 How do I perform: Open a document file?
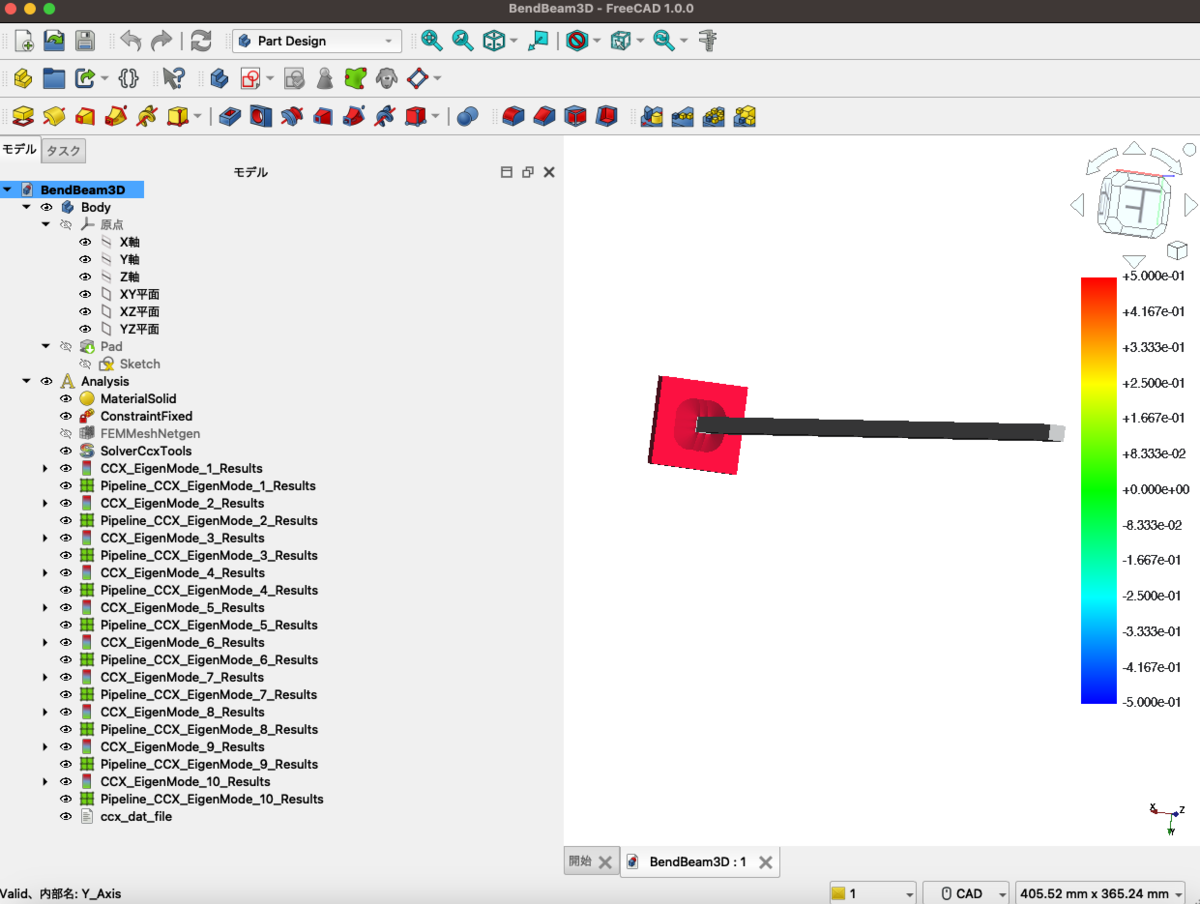tap(54, 41)
